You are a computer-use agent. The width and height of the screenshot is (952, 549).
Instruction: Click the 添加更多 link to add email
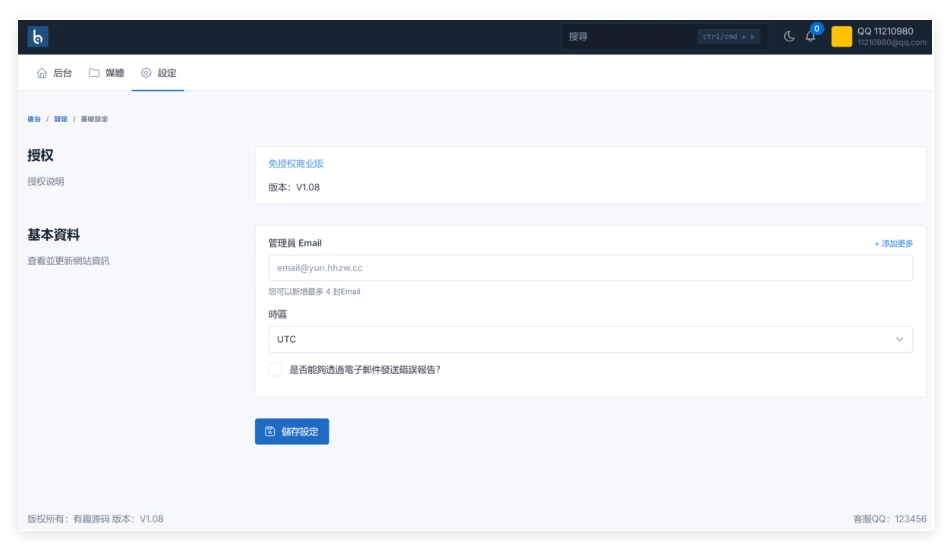pos(893,243)
